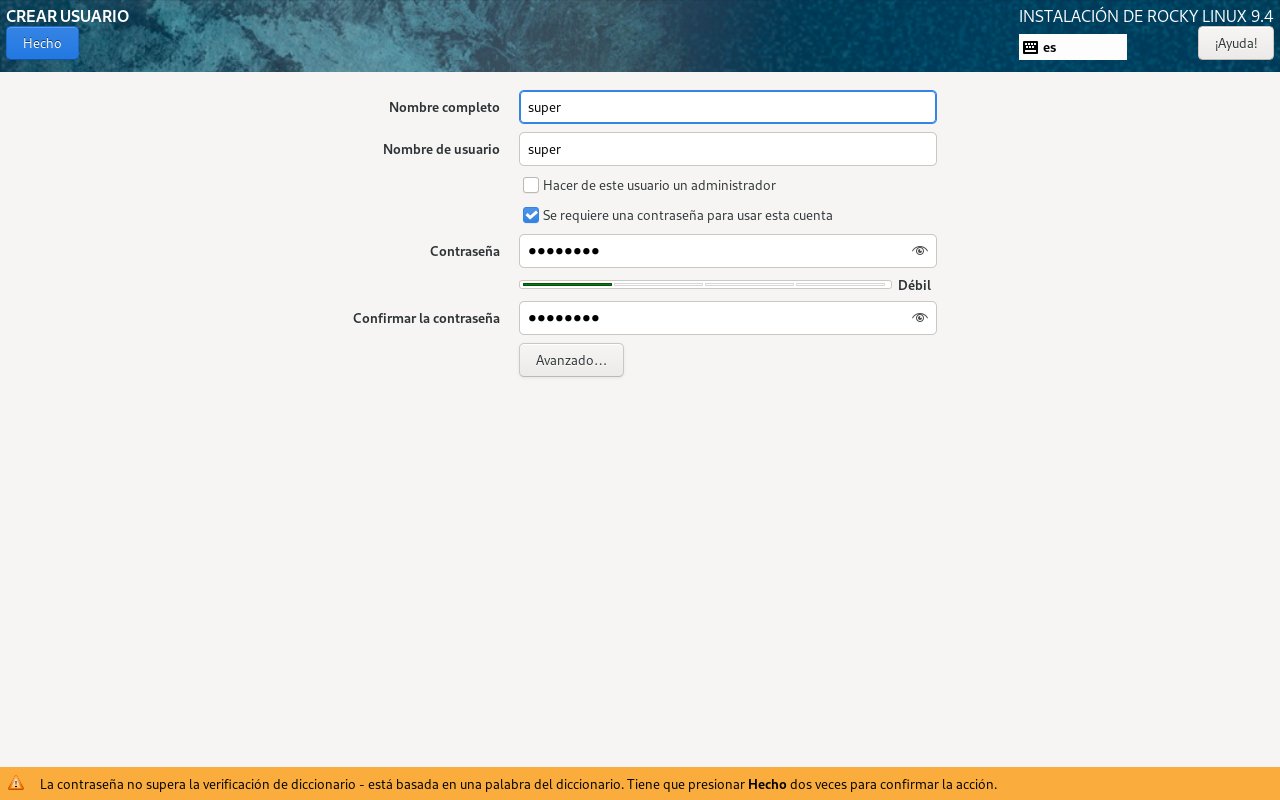Click the INSTALACIÓN DE ROCKY LINUX 9.4 title
The height and width of the screenshot is (800, 1280).
(x=1145, y=16)
